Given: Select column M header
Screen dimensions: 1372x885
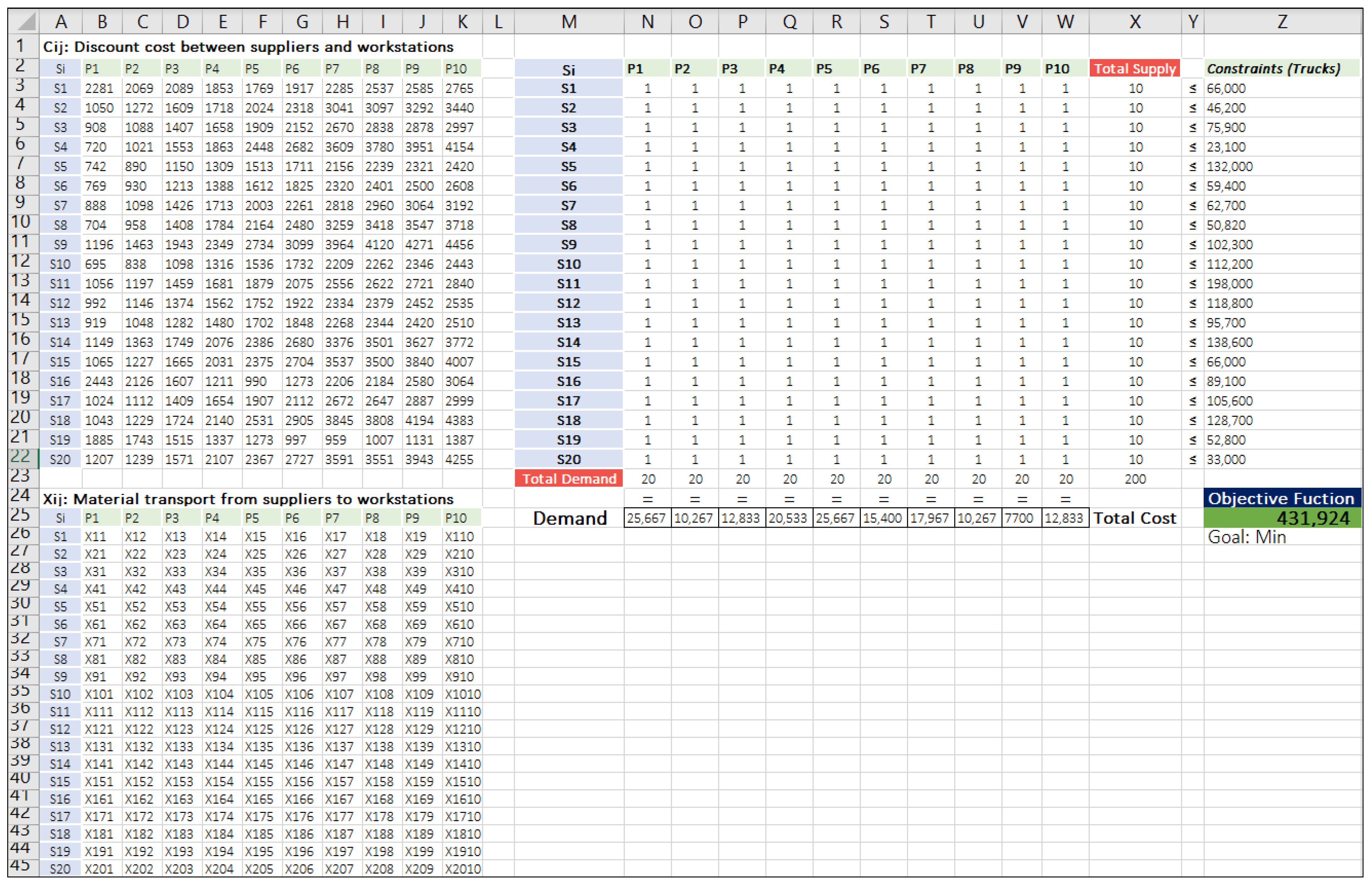Looking at the screenshot, I should (569, 22).
